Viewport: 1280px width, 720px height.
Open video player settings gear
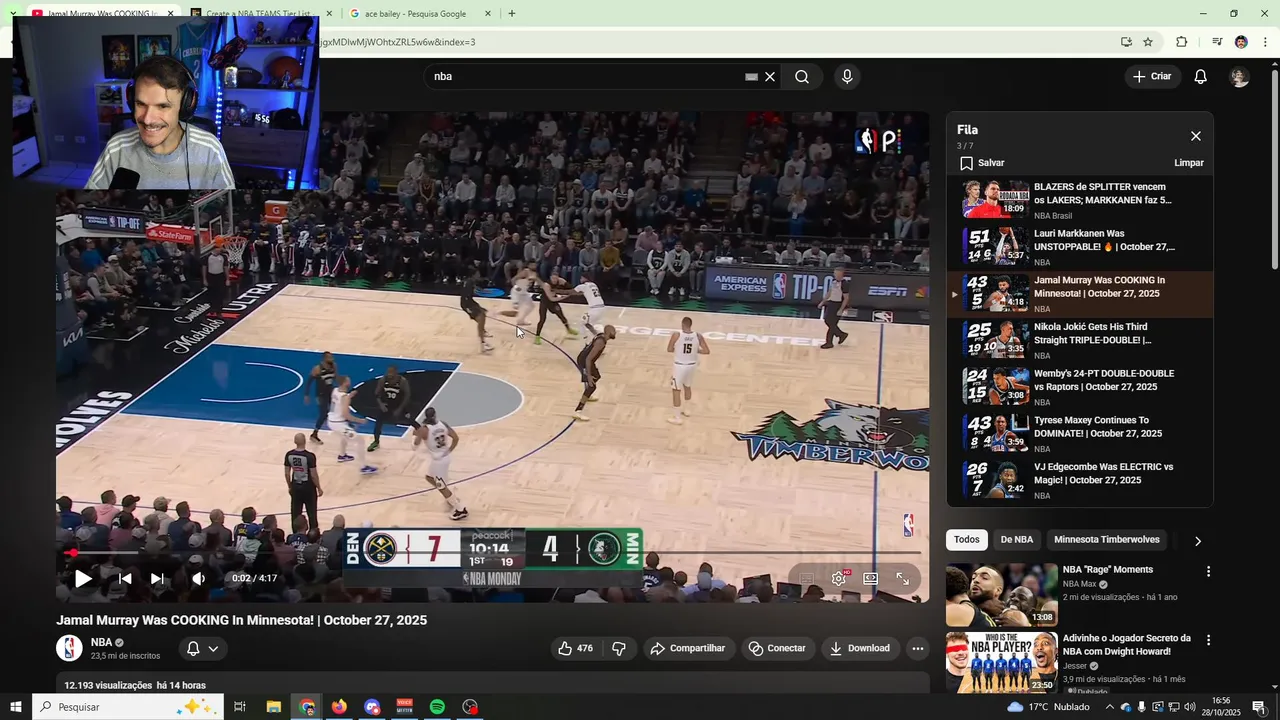[838, 578]
